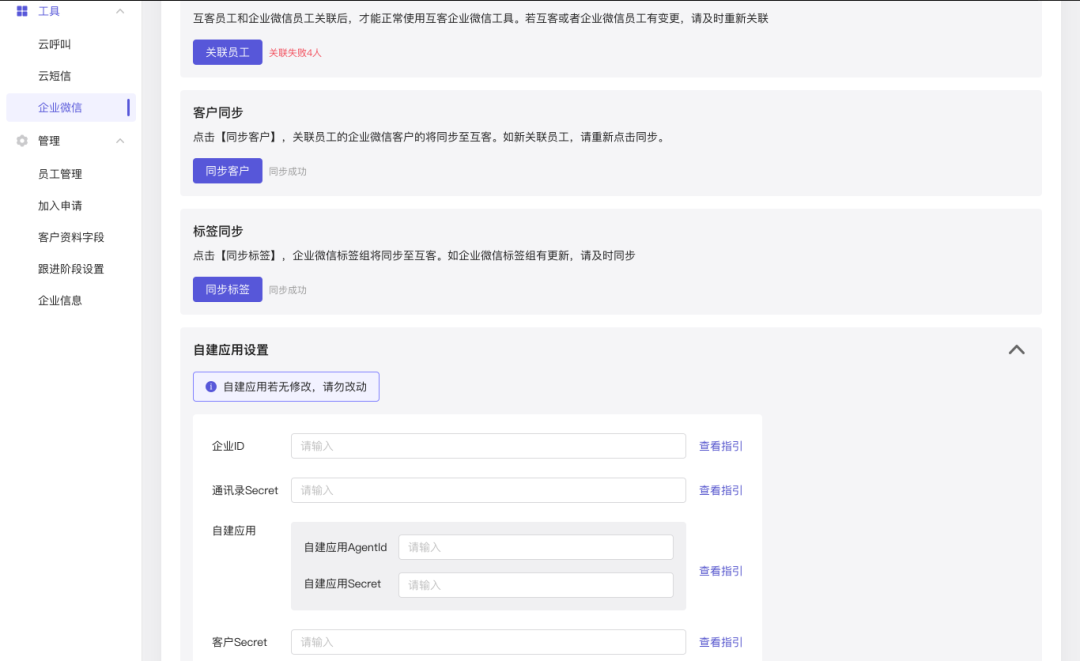Click the red 关联失败4人 text

coord(295,53)
